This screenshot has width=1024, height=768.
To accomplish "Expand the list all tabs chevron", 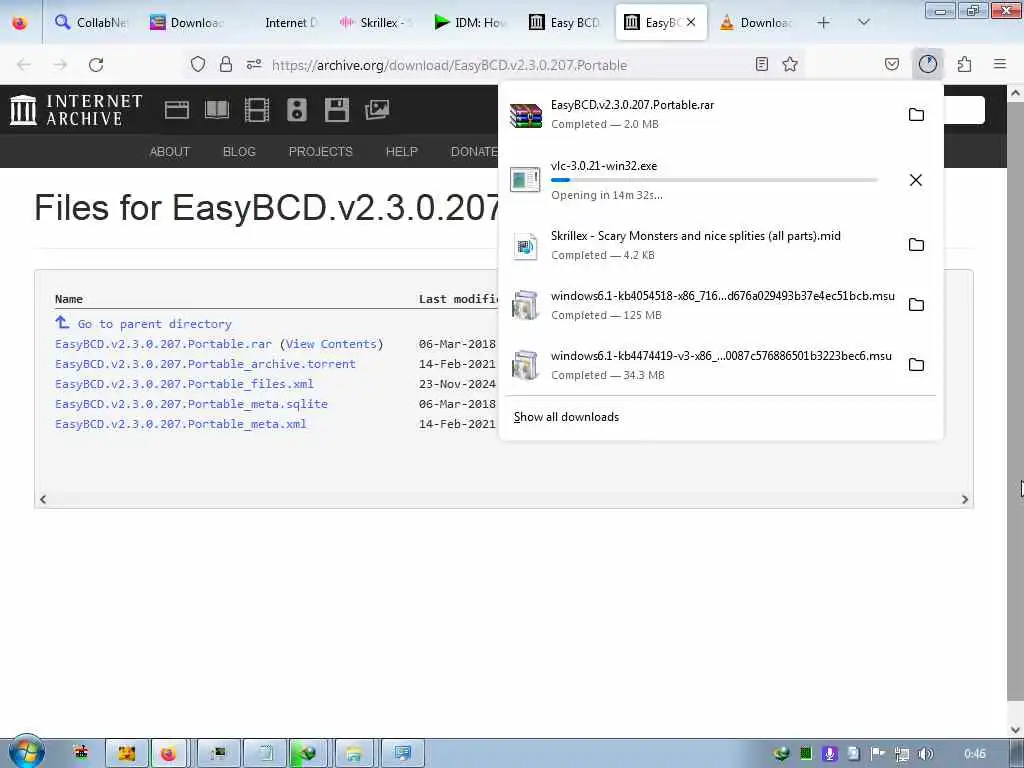I will pyautogui.click(x=863, y=22).
